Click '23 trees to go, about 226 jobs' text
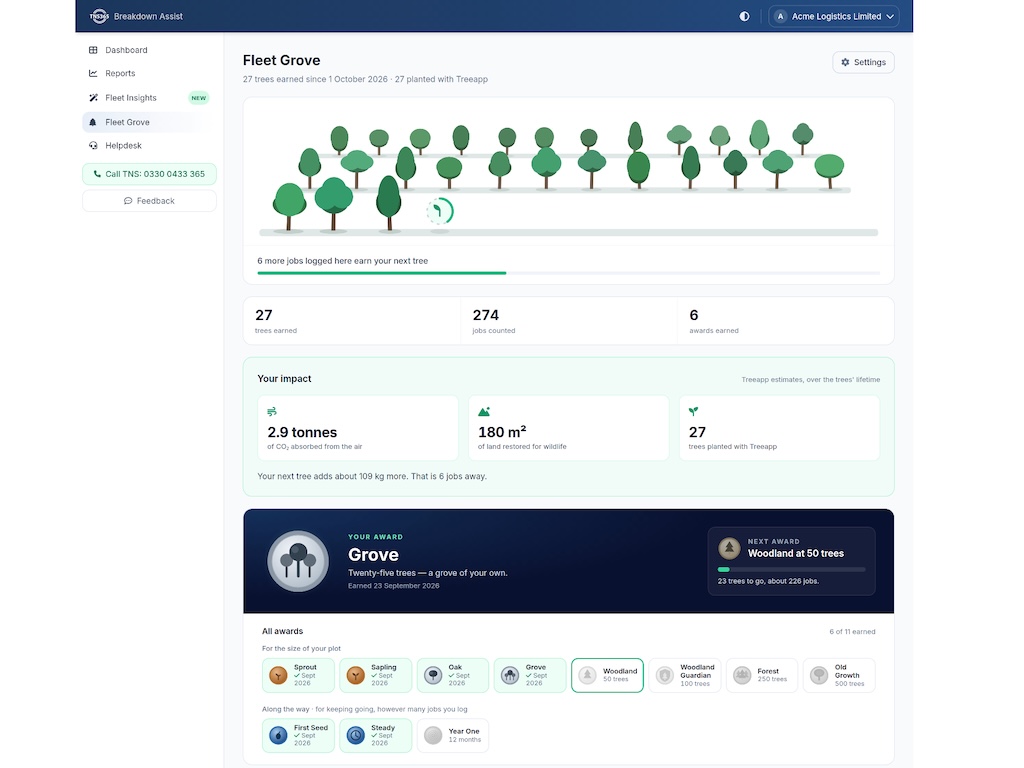Image resolution: width=1024 pixels, height=768 pixels. coord(768,581)
